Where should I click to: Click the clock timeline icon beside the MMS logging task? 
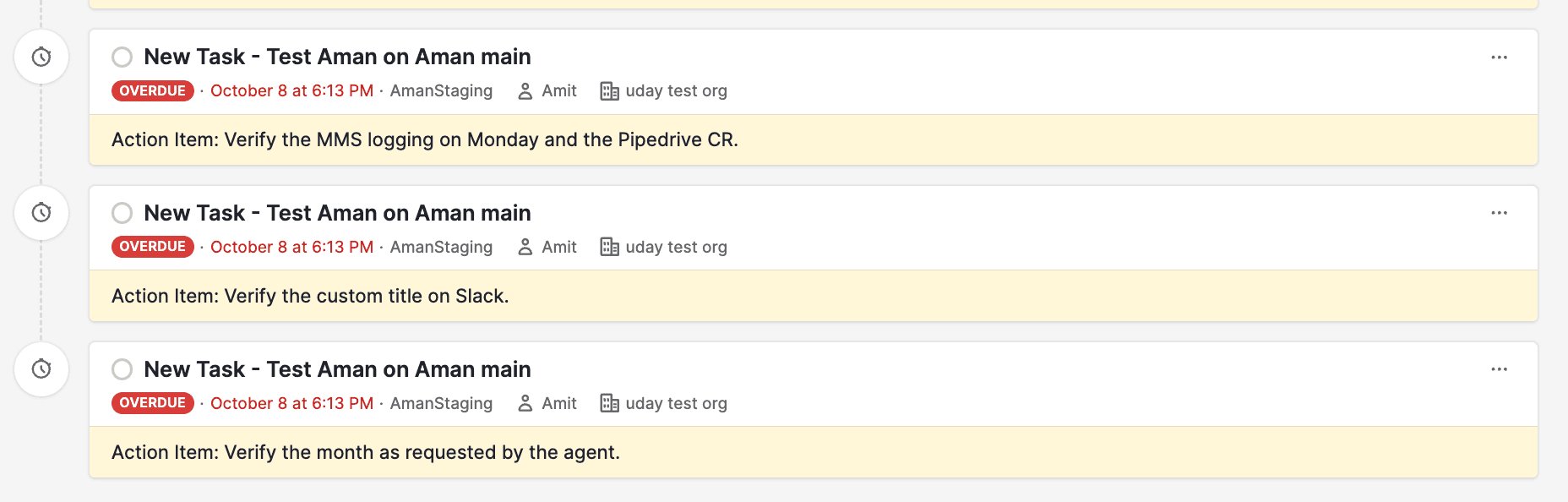41,57
